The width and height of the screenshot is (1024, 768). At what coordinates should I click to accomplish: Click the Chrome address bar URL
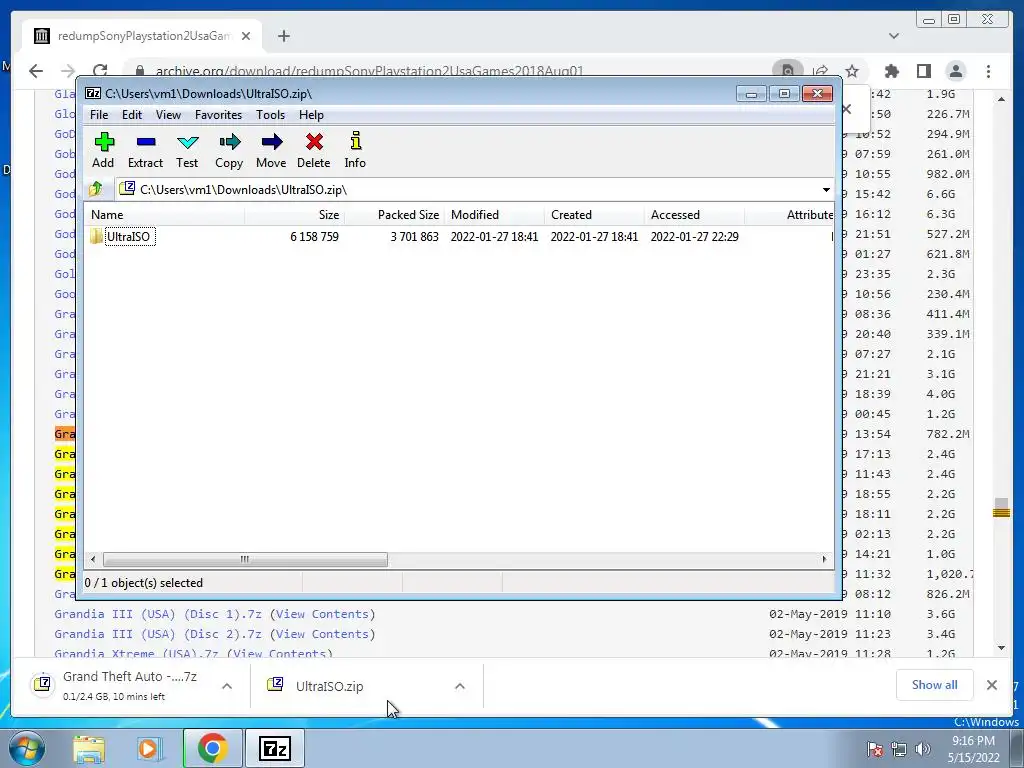(370, 71)
